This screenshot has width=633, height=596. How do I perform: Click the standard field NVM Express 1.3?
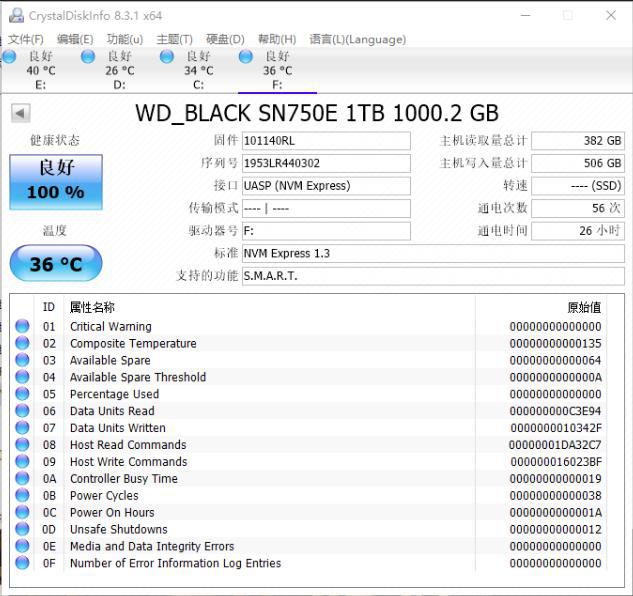click(x=433, y=254)
